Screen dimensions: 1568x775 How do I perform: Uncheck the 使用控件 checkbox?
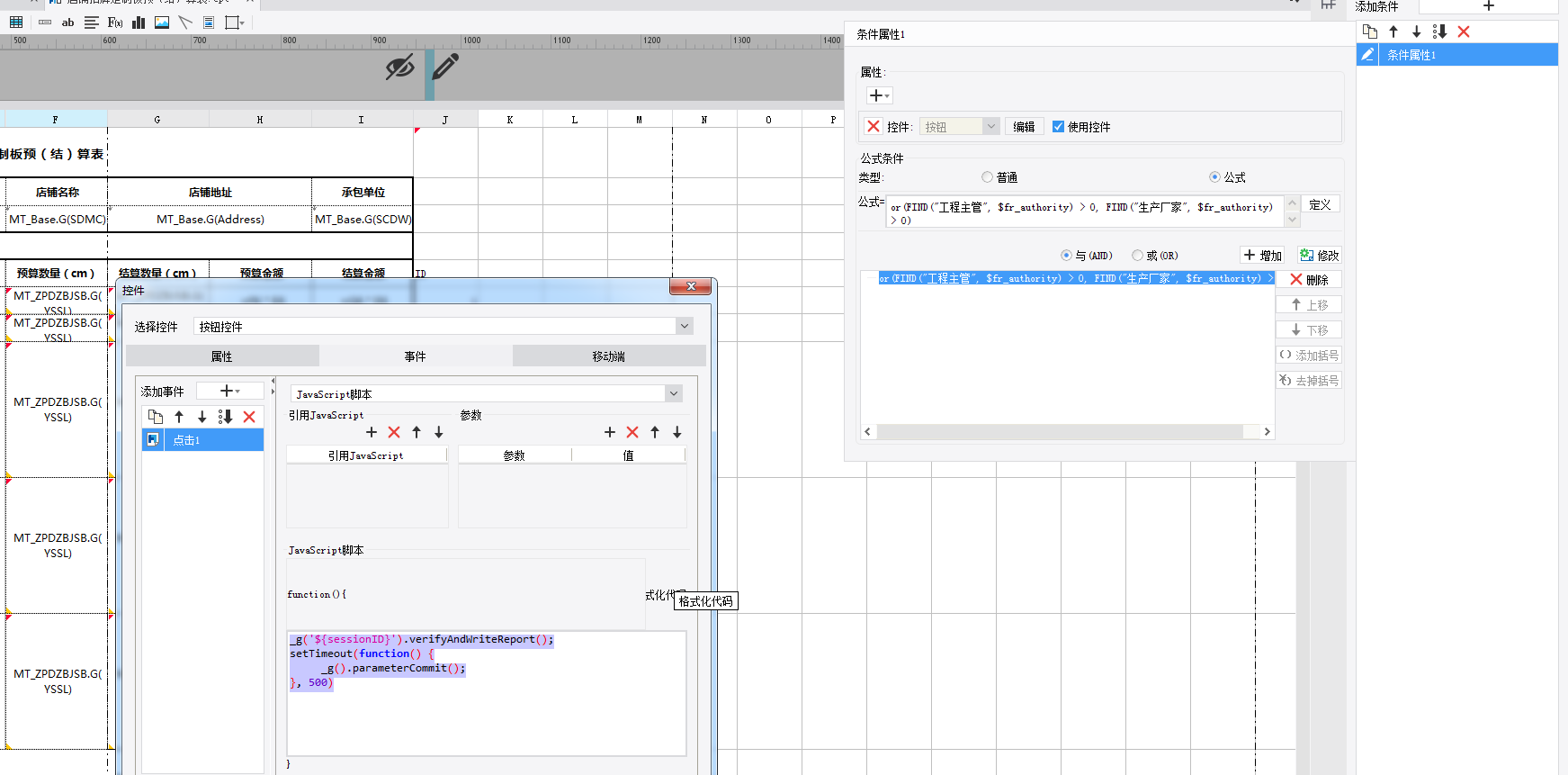pyautogui.click(x=1058, y=127)
